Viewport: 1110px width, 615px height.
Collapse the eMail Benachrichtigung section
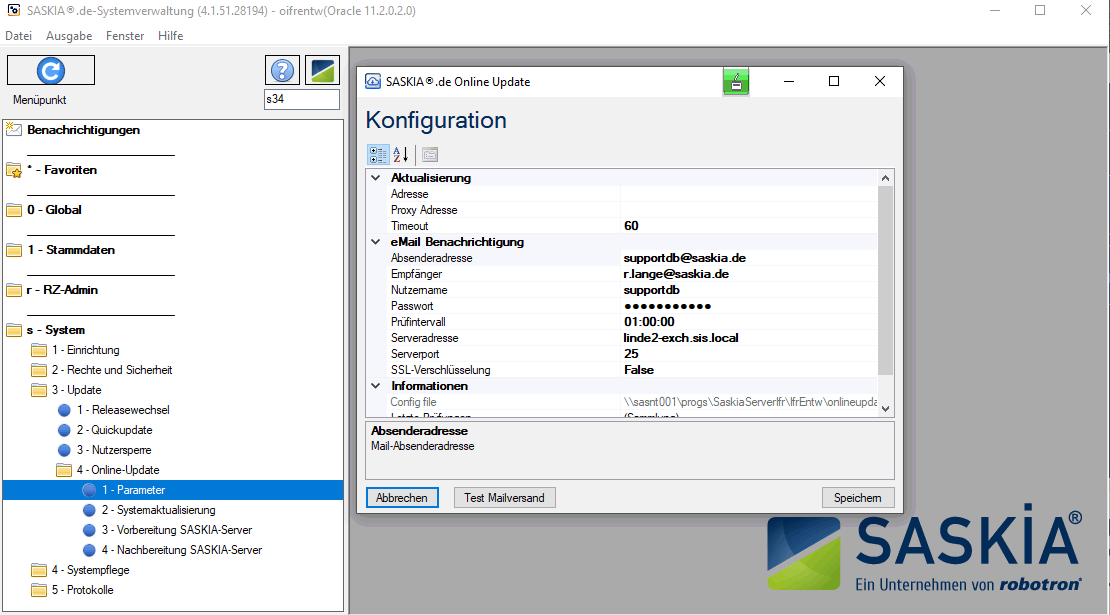click(x=376, y=242)
